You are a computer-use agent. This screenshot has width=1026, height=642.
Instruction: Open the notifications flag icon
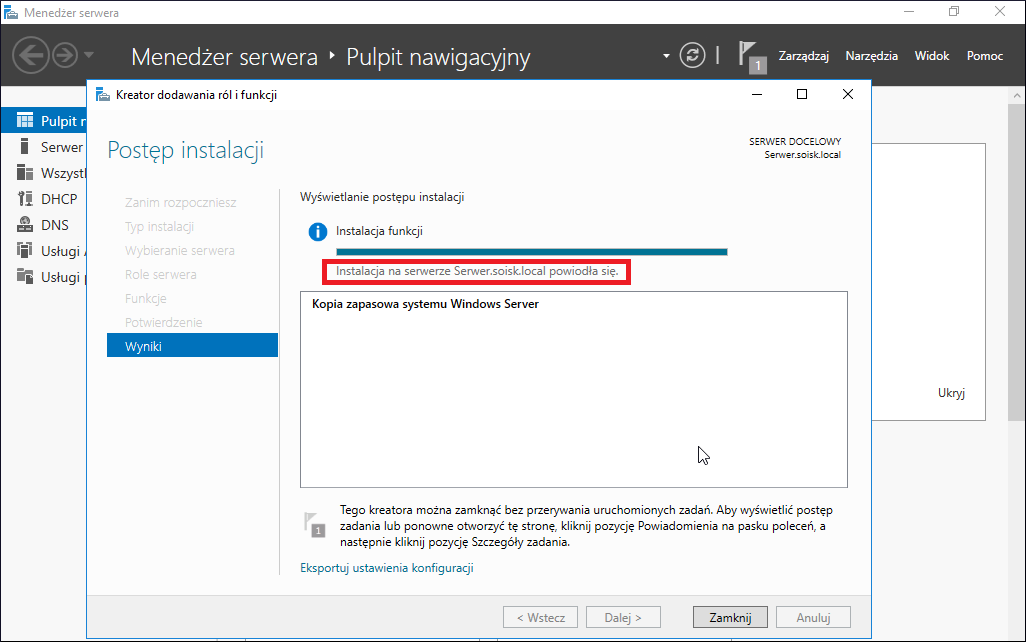(752, 56)
